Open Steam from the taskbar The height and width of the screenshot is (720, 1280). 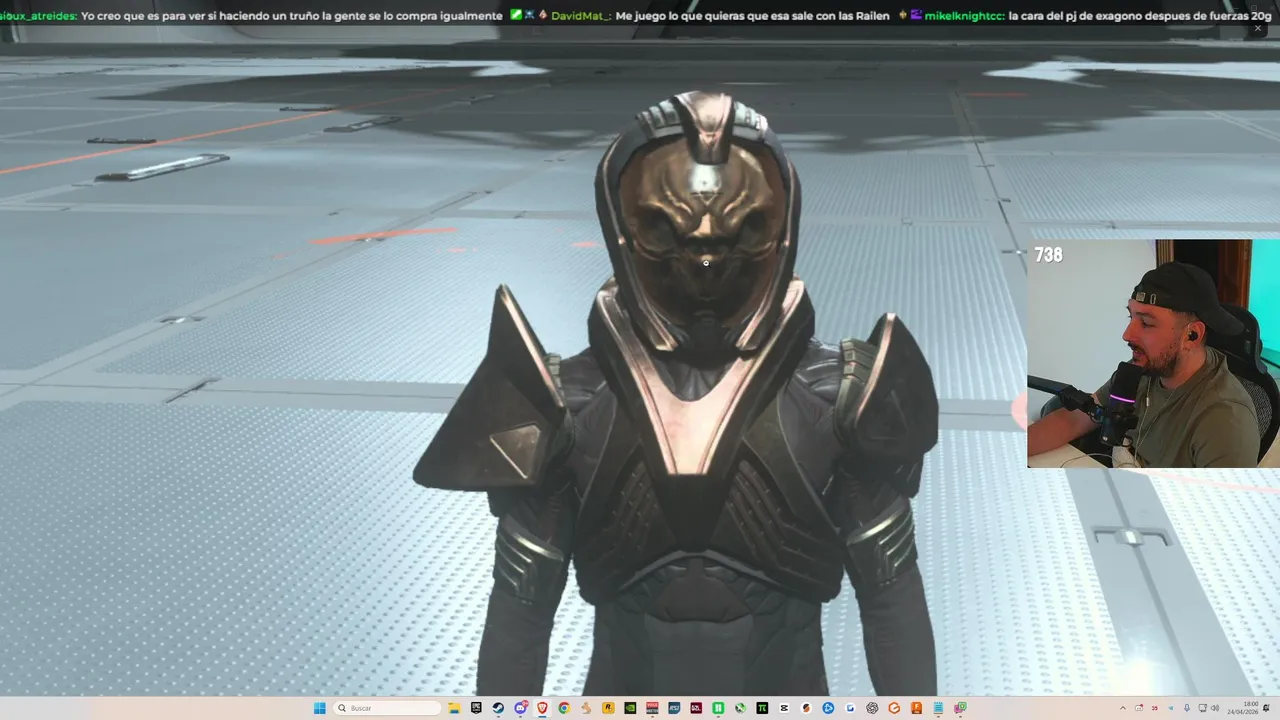499,708
